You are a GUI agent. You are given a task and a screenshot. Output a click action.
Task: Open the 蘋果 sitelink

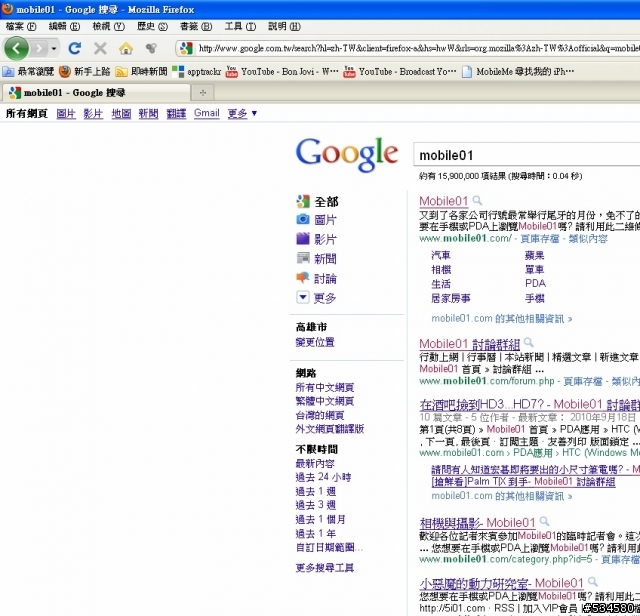click(535, 256)
